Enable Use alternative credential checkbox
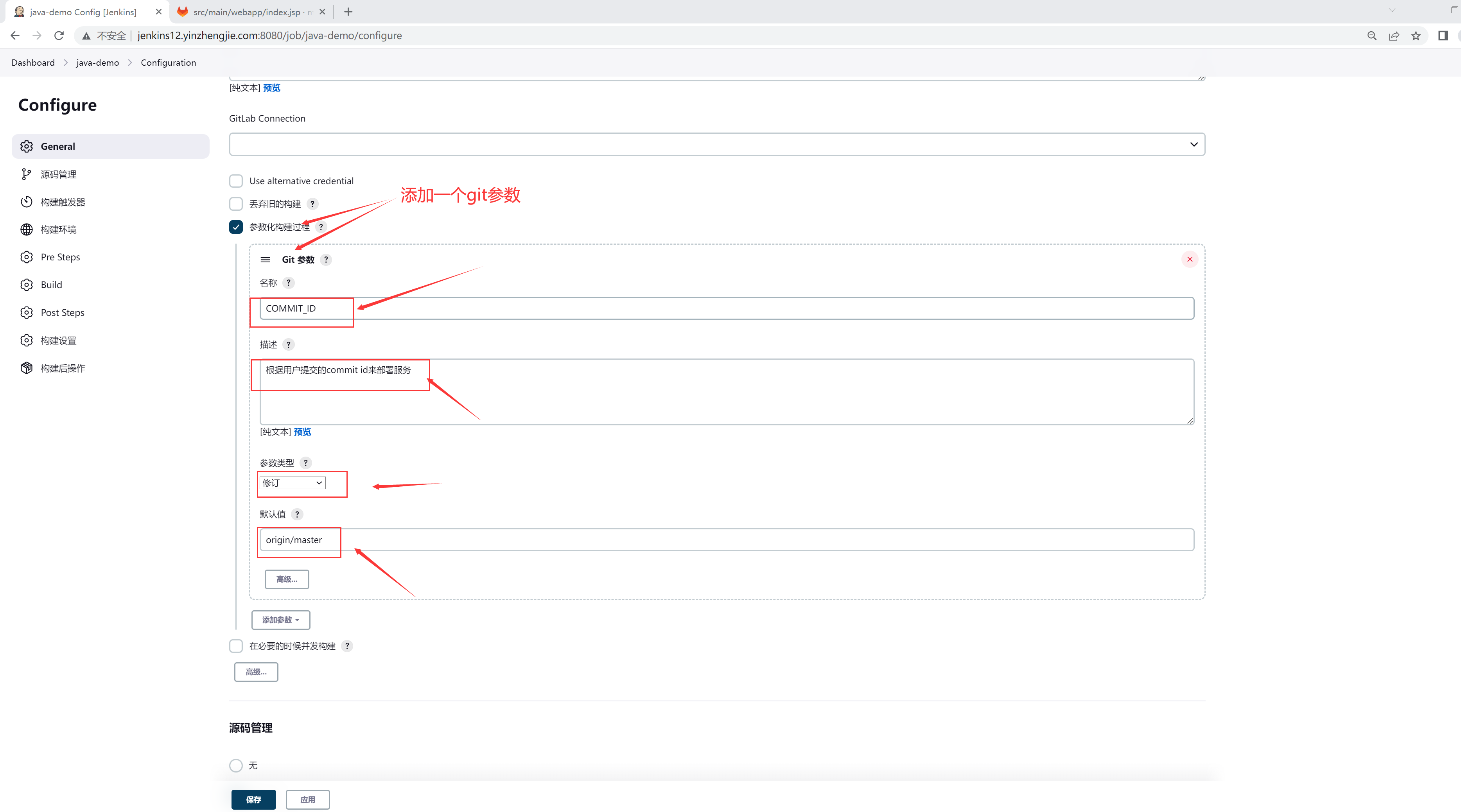 [236, 181]
